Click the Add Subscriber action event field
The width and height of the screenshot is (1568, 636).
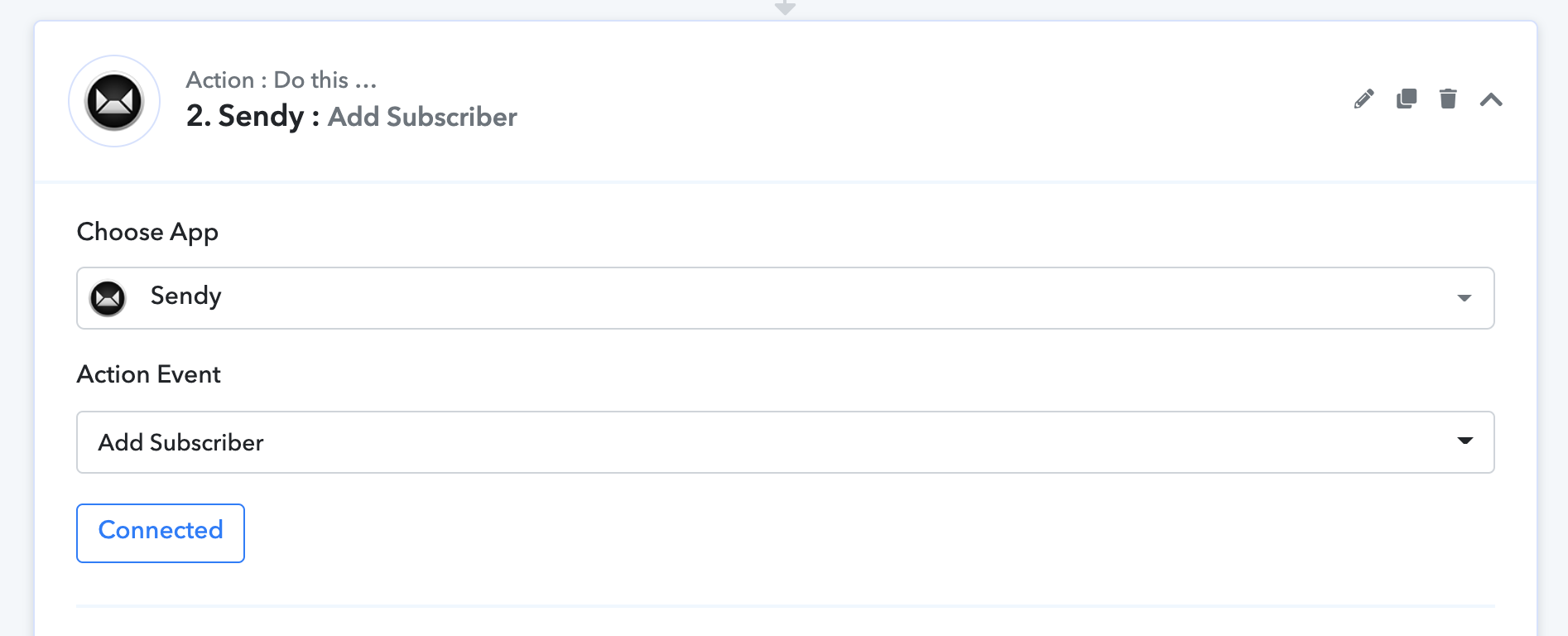785,442
